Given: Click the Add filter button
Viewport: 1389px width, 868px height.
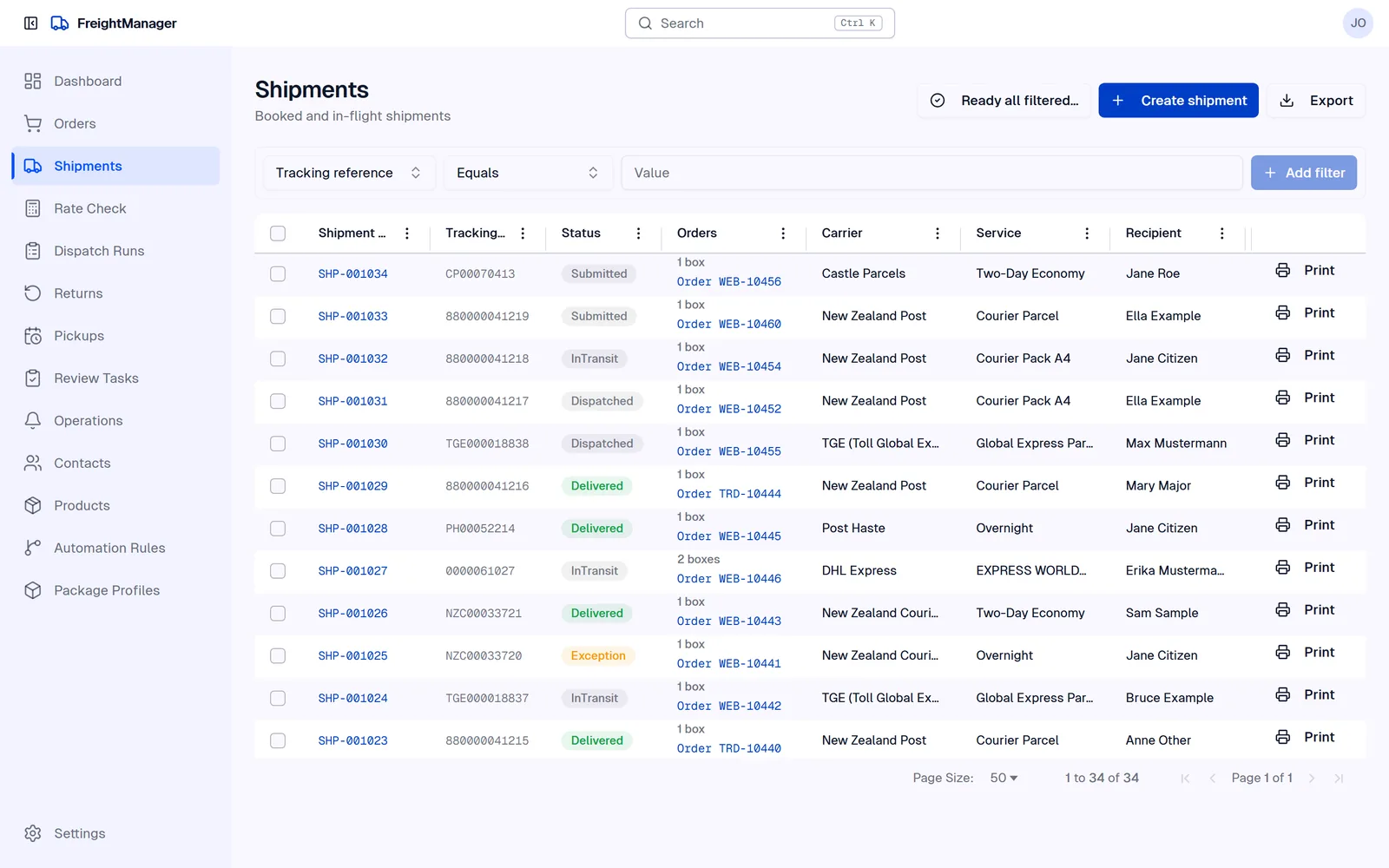Looking at the screenshot, I should (1304, 173).
